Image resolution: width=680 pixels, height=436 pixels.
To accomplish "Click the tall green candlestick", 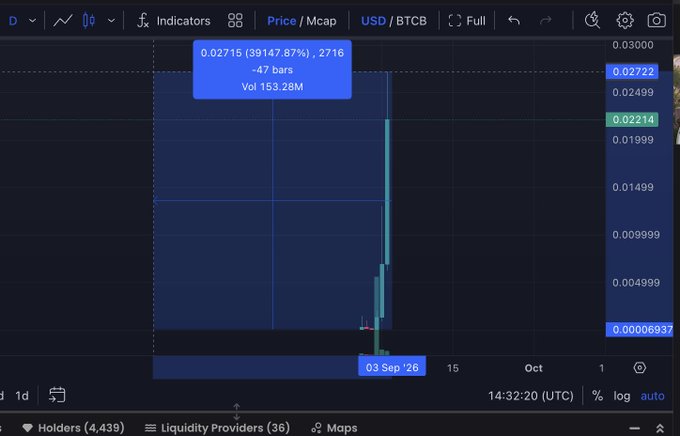I will coord(387,191).
